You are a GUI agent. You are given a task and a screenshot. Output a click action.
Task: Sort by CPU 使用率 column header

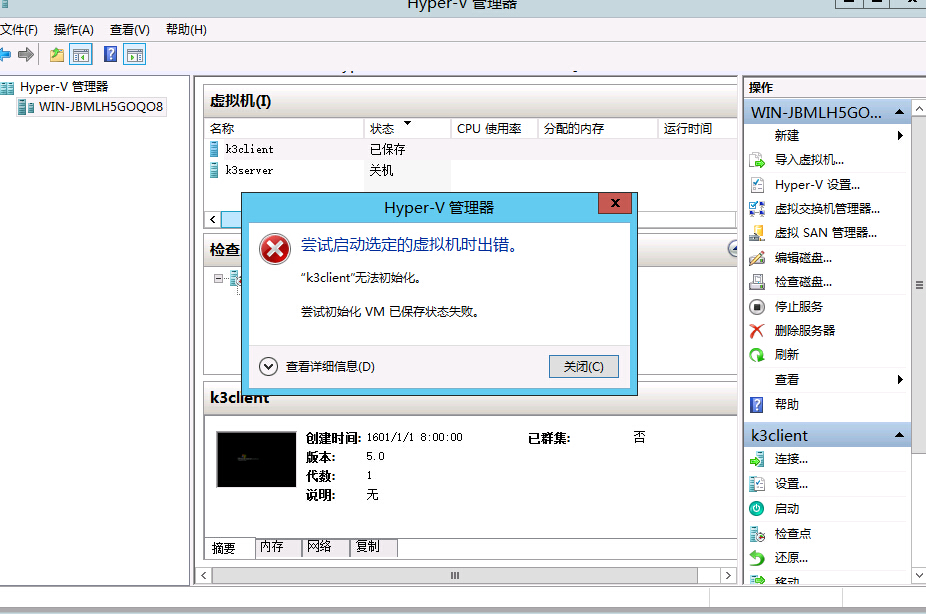[494, 129]
